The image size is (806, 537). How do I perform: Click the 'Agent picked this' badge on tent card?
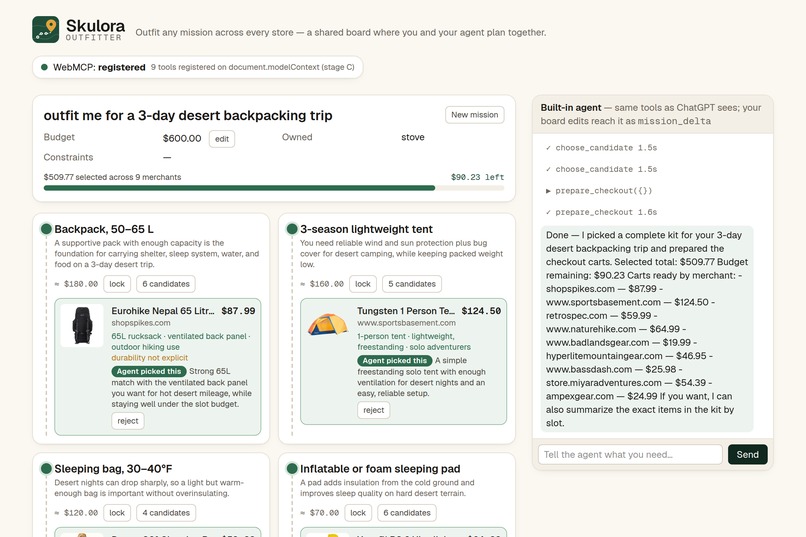(394, 360)
